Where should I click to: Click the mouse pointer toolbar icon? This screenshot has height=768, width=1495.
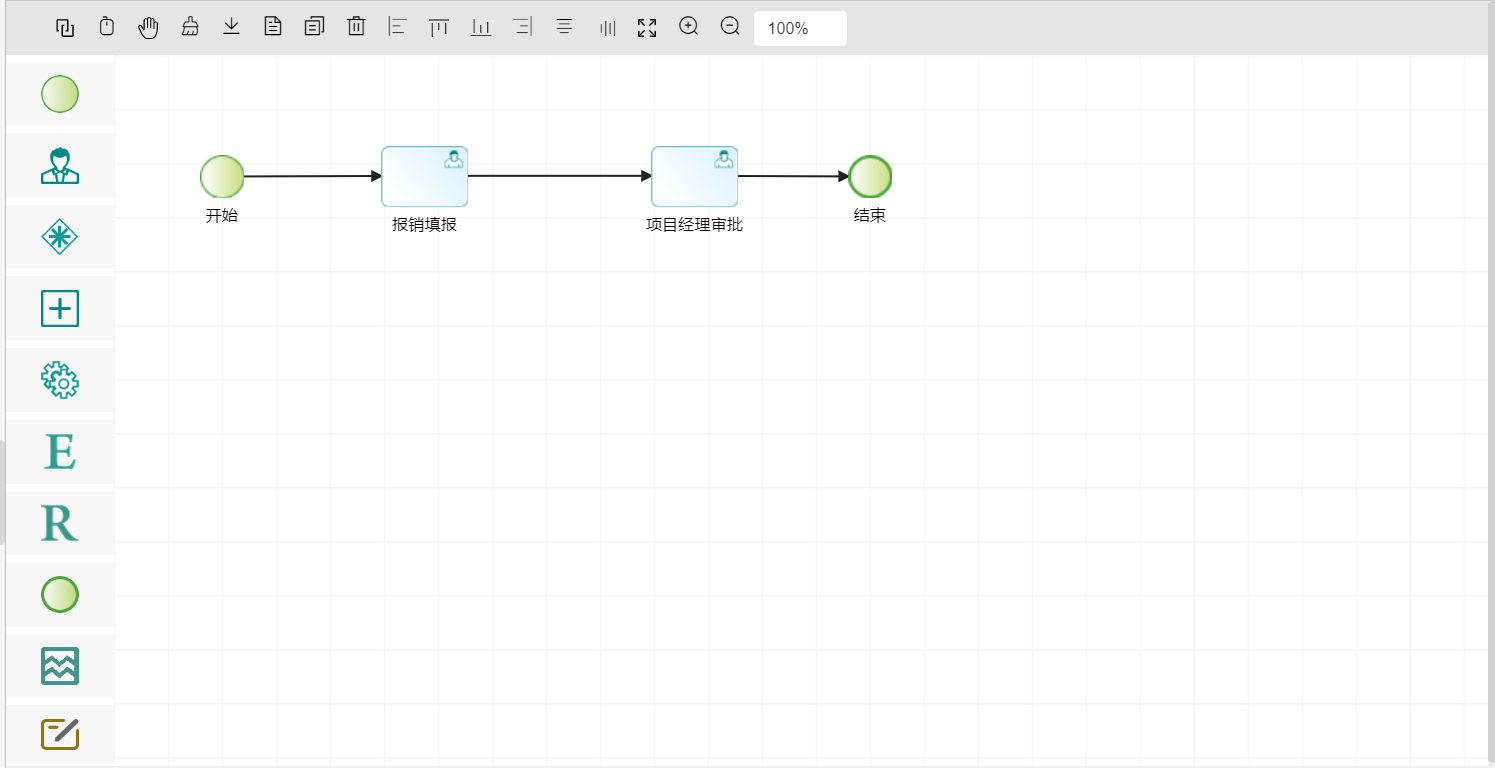pos(107,27)
